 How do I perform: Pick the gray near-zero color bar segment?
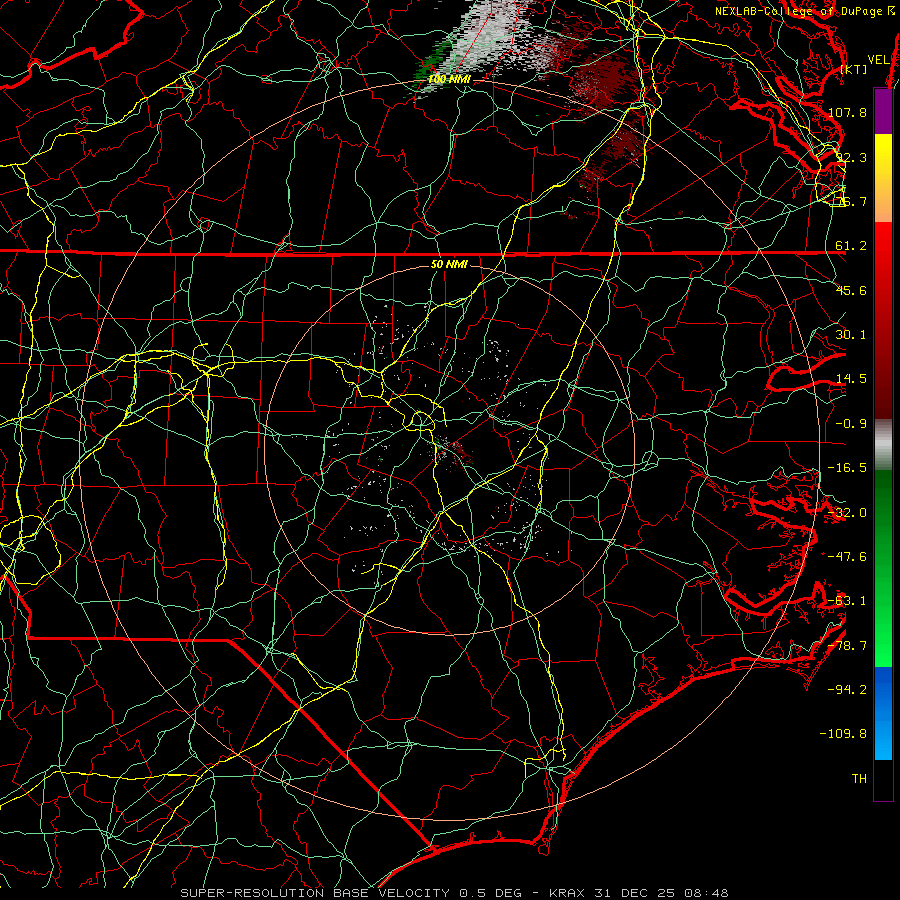[883, 445]
